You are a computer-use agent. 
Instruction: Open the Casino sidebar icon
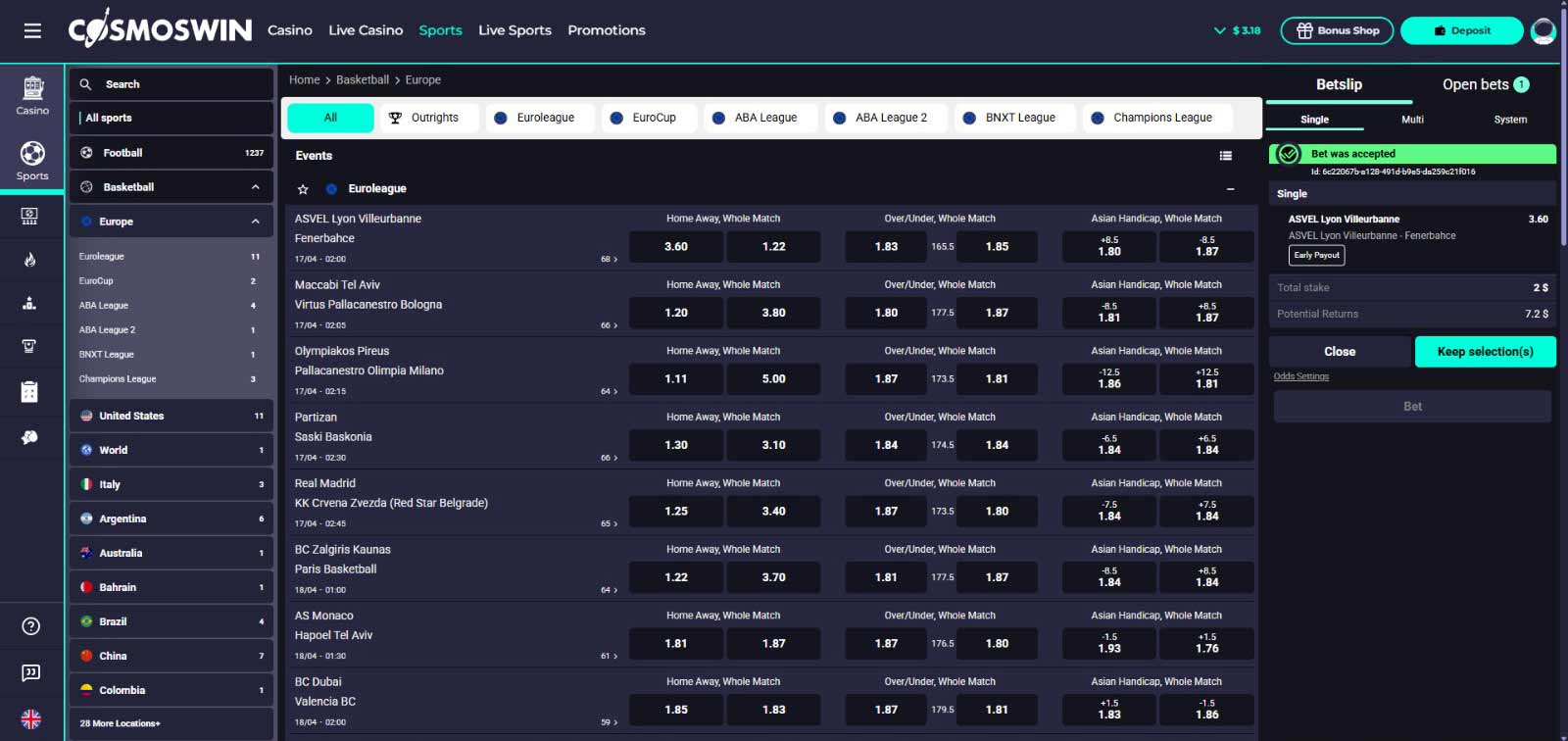(32, 95)
